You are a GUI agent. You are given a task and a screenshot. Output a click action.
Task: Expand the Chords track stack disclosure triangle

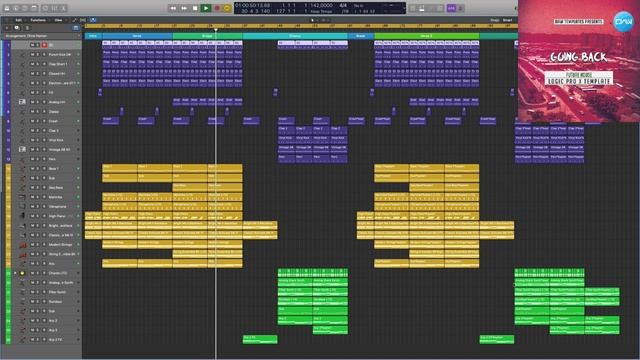[x=16, y=273]
